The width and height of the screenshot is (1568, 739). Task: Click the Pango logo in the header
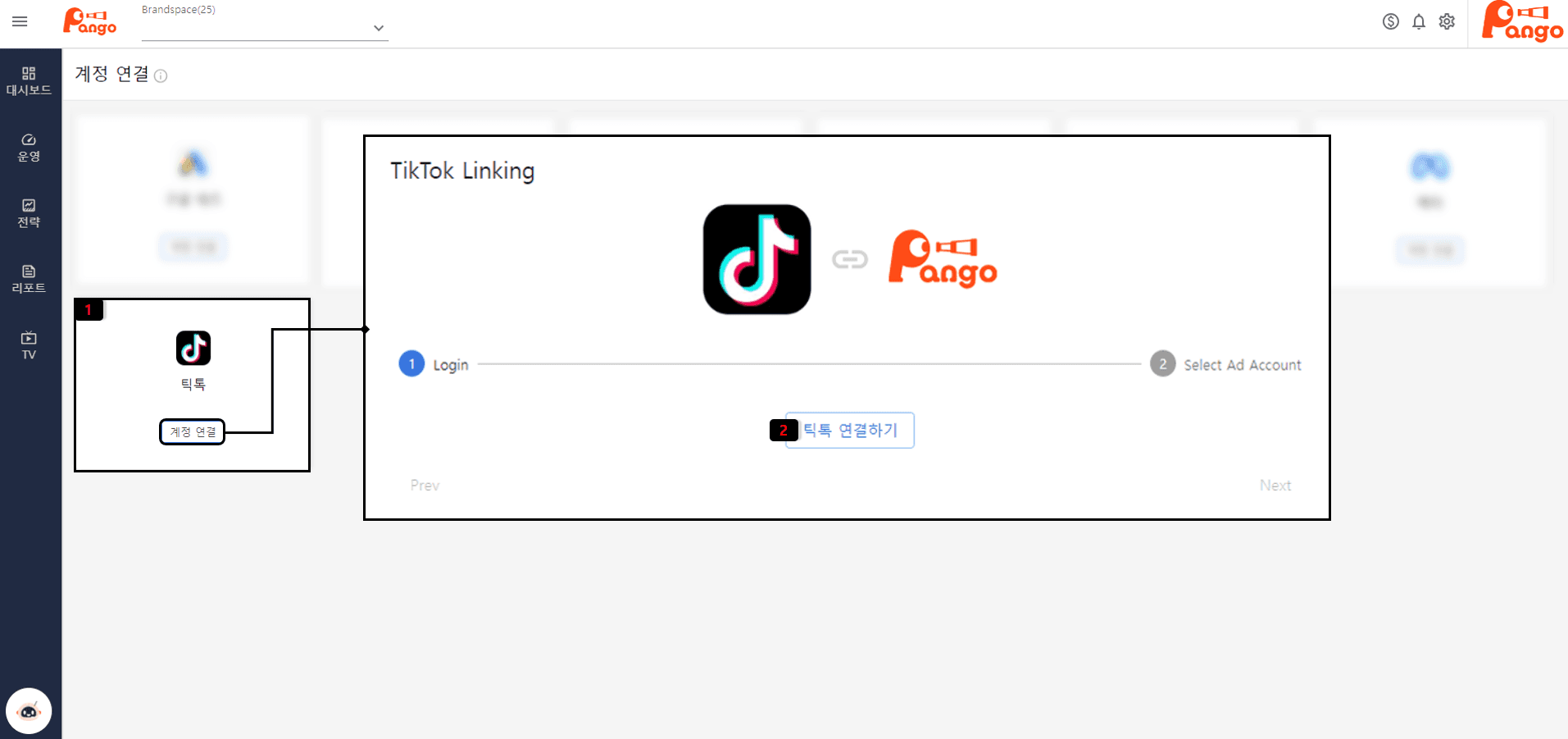click(x=89, y=21)
